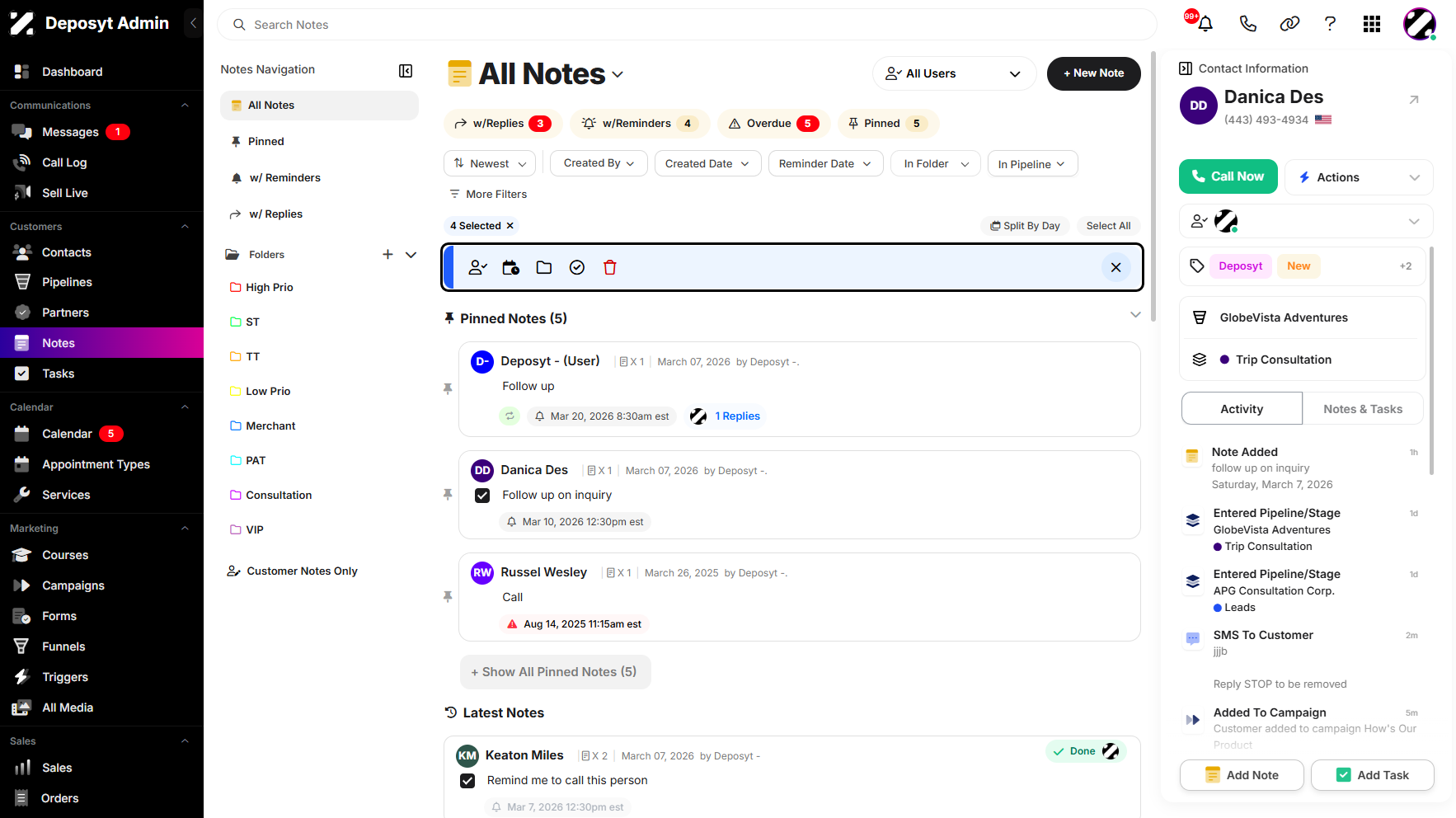Click the link icon in top header
Image resolution: width=1456 pixels, height=818 pixels.
pyautogui.click(x=1289, y=24)
